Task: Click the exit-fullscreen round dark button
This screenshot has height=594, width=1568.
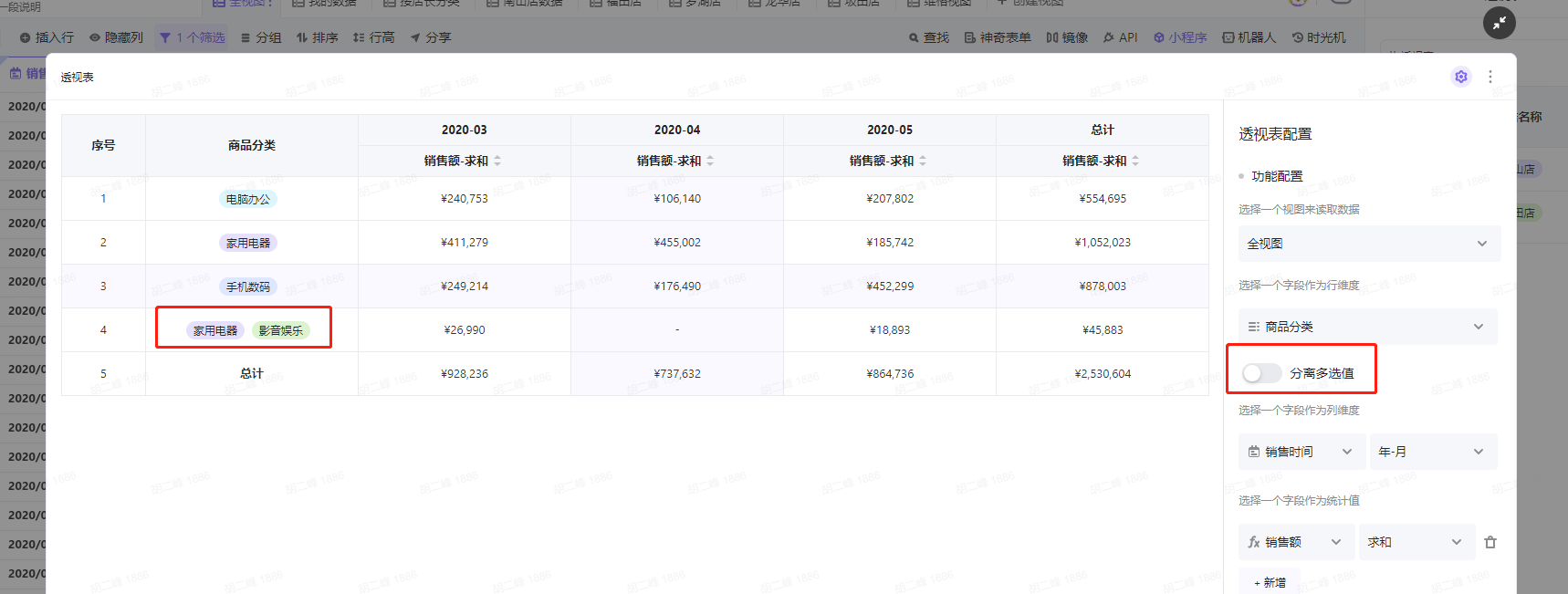Action: (x=1500, y=23)
